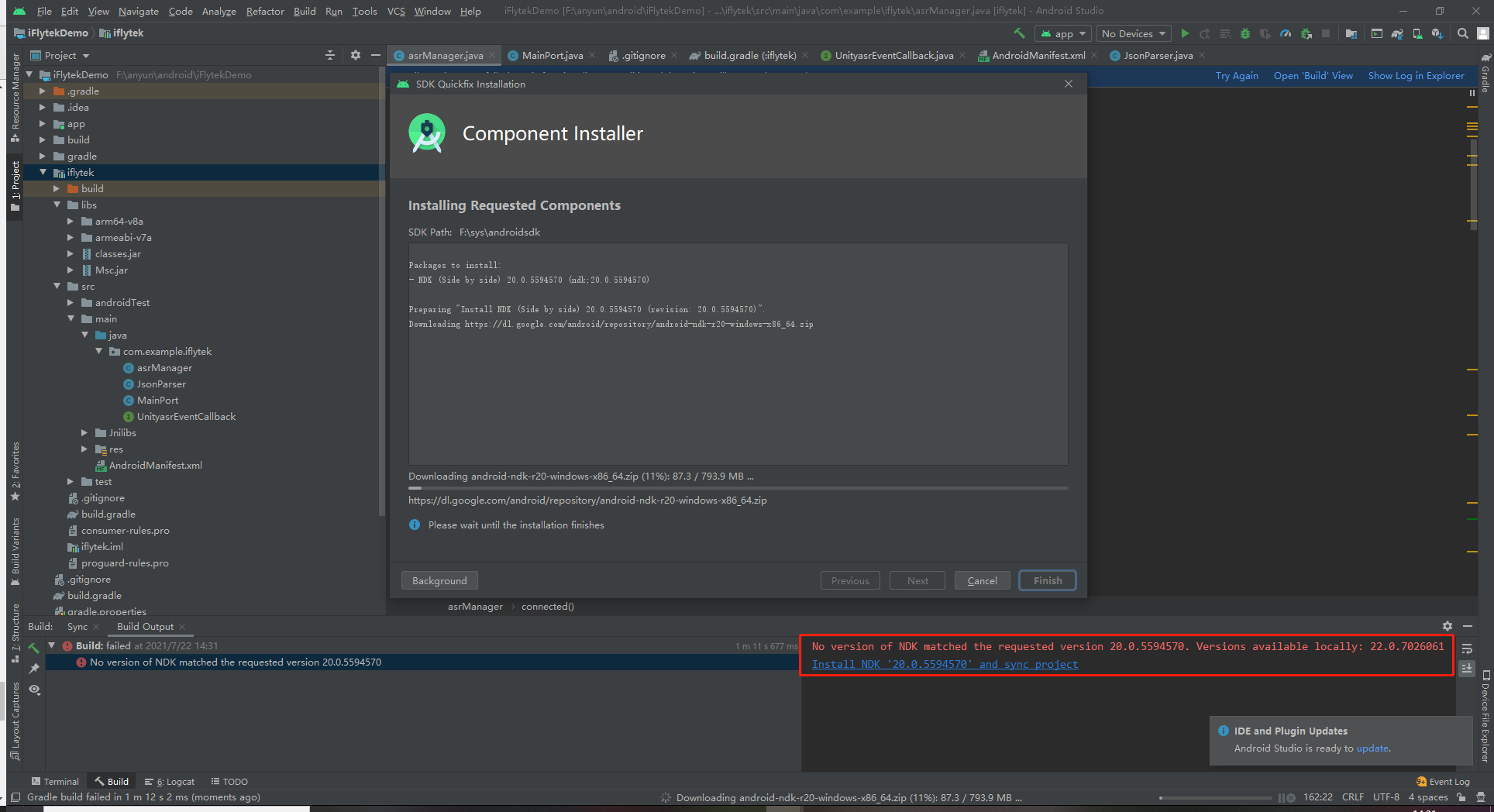Switch to the Sync tab in Build panel
The width and height of the screenshot is (1494, 812).
tap(77, 627)
